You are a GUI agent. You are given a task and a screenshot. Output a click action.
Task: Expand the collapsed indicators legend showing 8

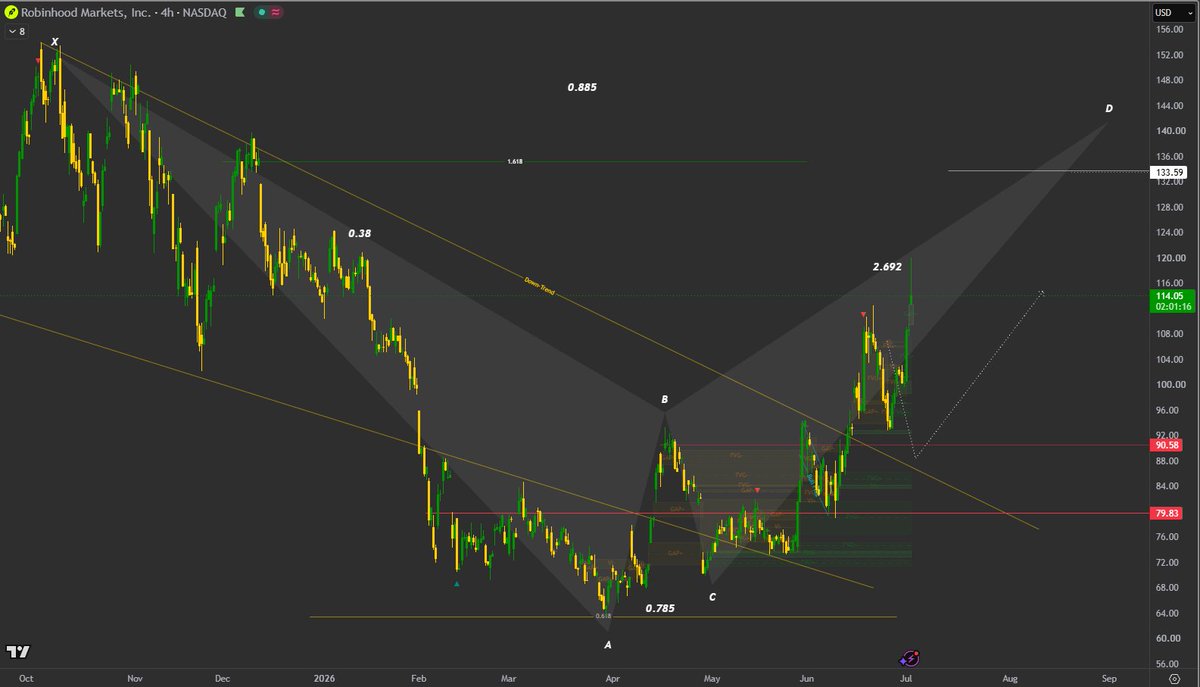click(16, 32)
